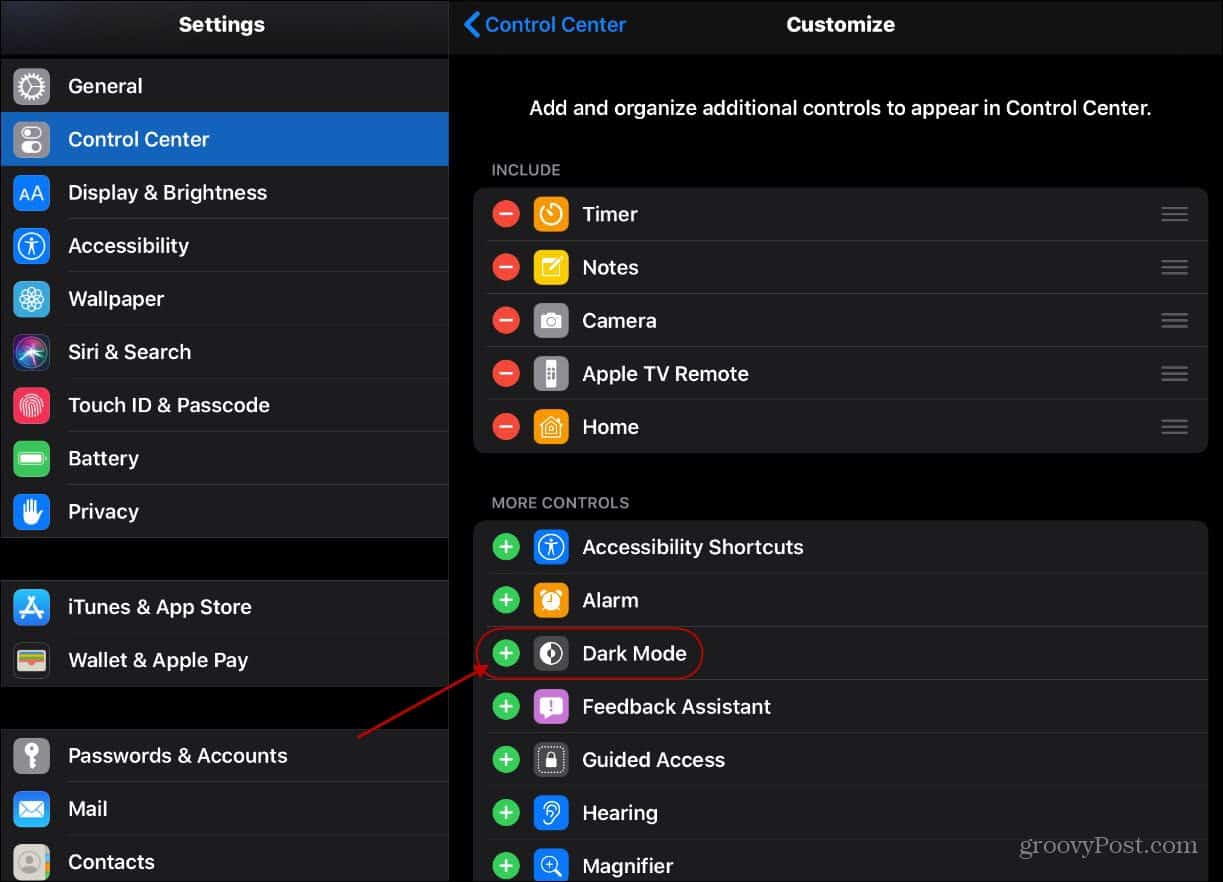The image size is (1223, 882).
Task: Open Wallpaper settings row
Action: [x=224, y=298]
